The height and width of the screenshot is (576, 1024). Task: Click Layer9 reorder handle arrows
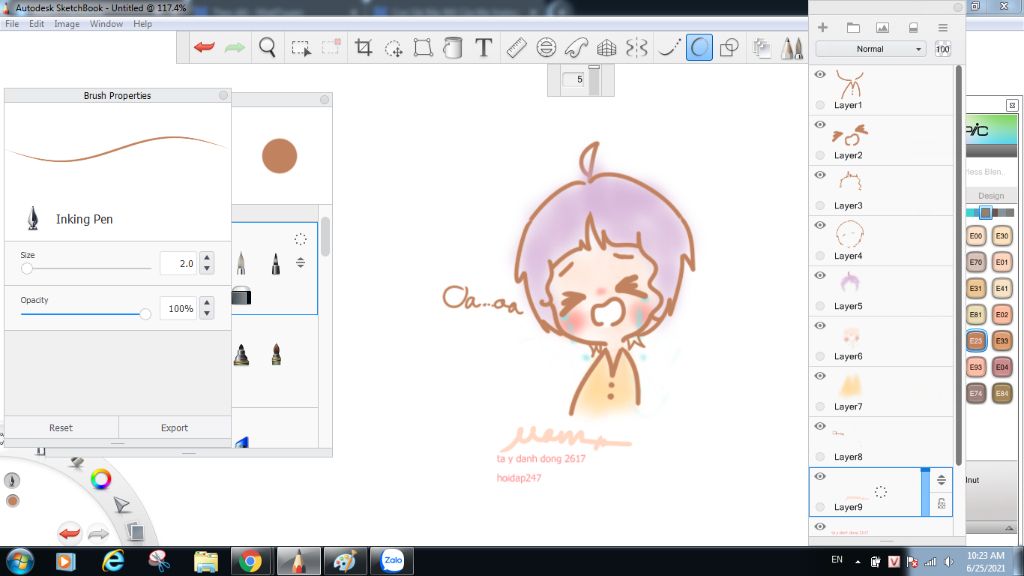pyautogui.click(x=941, y=480)
